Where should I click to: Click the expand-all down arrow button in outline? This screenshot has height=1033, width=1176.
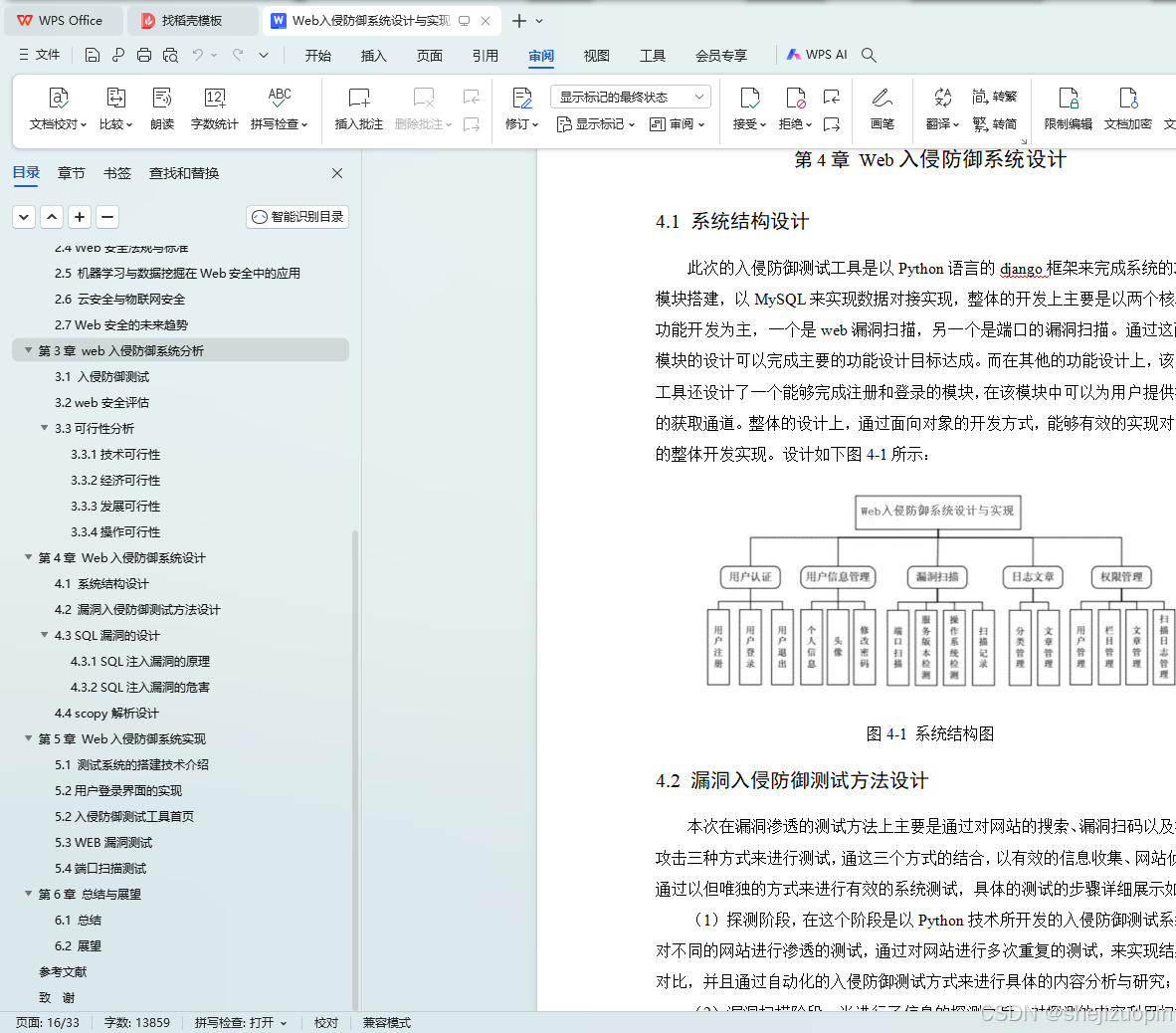(24, 217)
